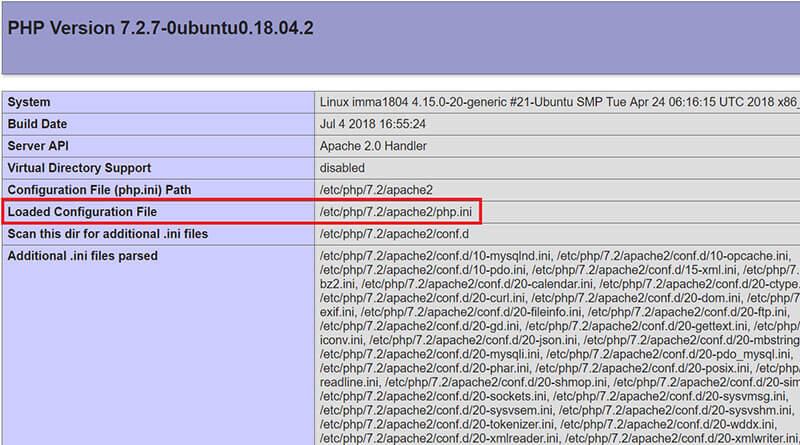Image resolution: width=800 pixels, height=445 pixels.
Task: Select the Configuration File (php.ini) Path label
Action: click(99, 190)
